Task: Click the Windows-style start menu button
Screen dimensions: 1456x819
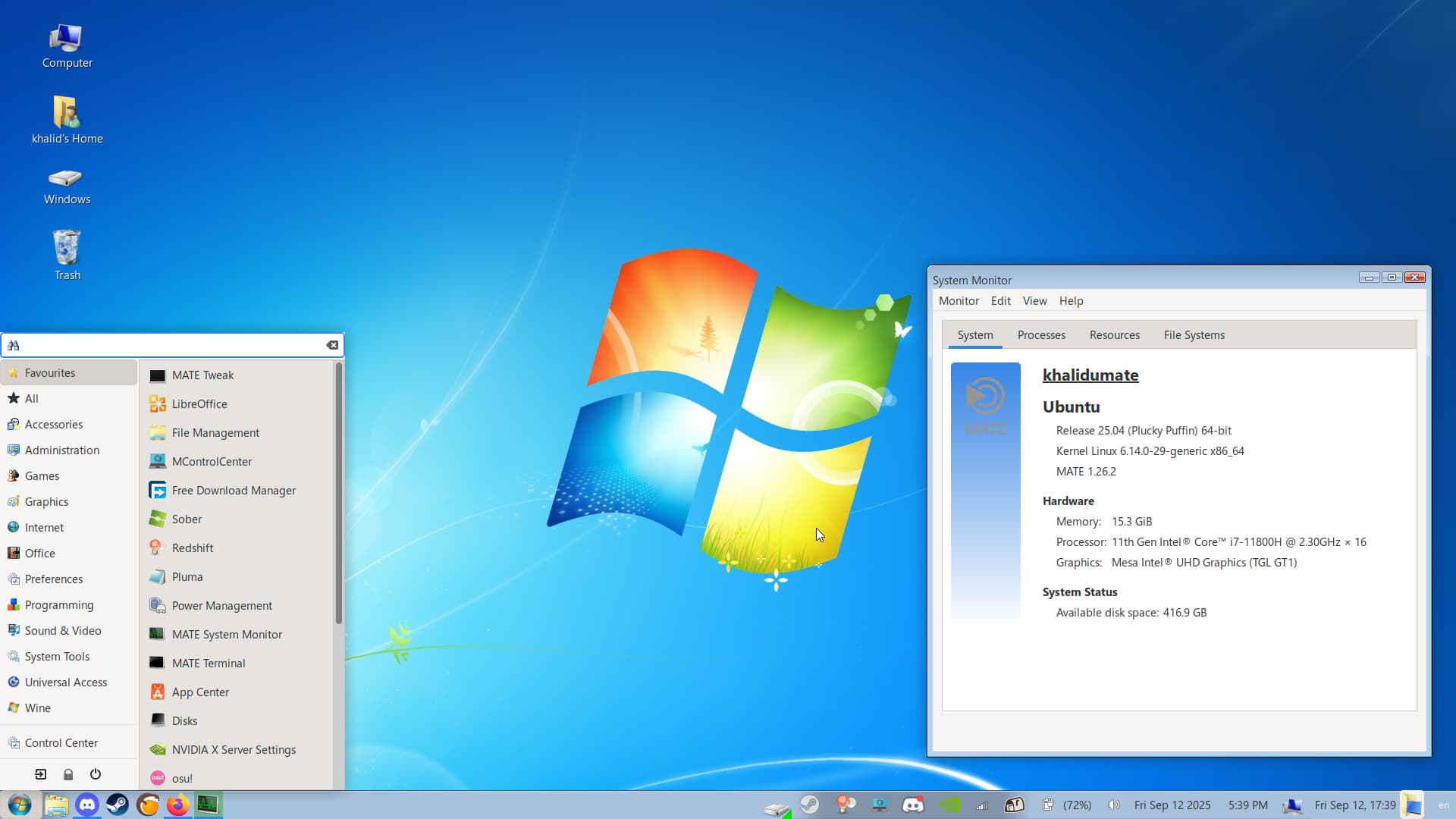Action: coord(20,805)
